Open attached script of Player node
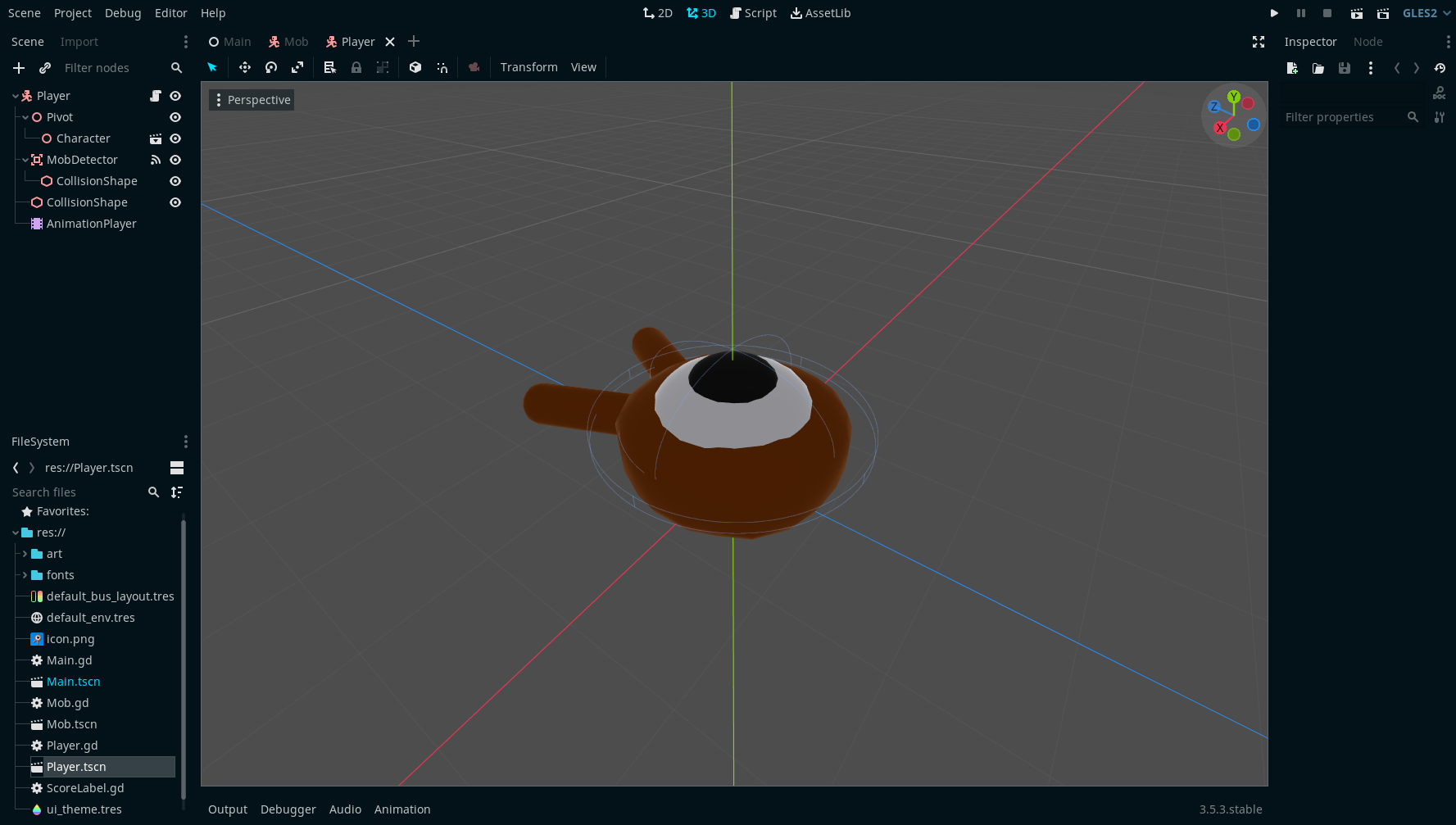The height and width of the screenshot is (825, 1456). click(x=156, y=96)
